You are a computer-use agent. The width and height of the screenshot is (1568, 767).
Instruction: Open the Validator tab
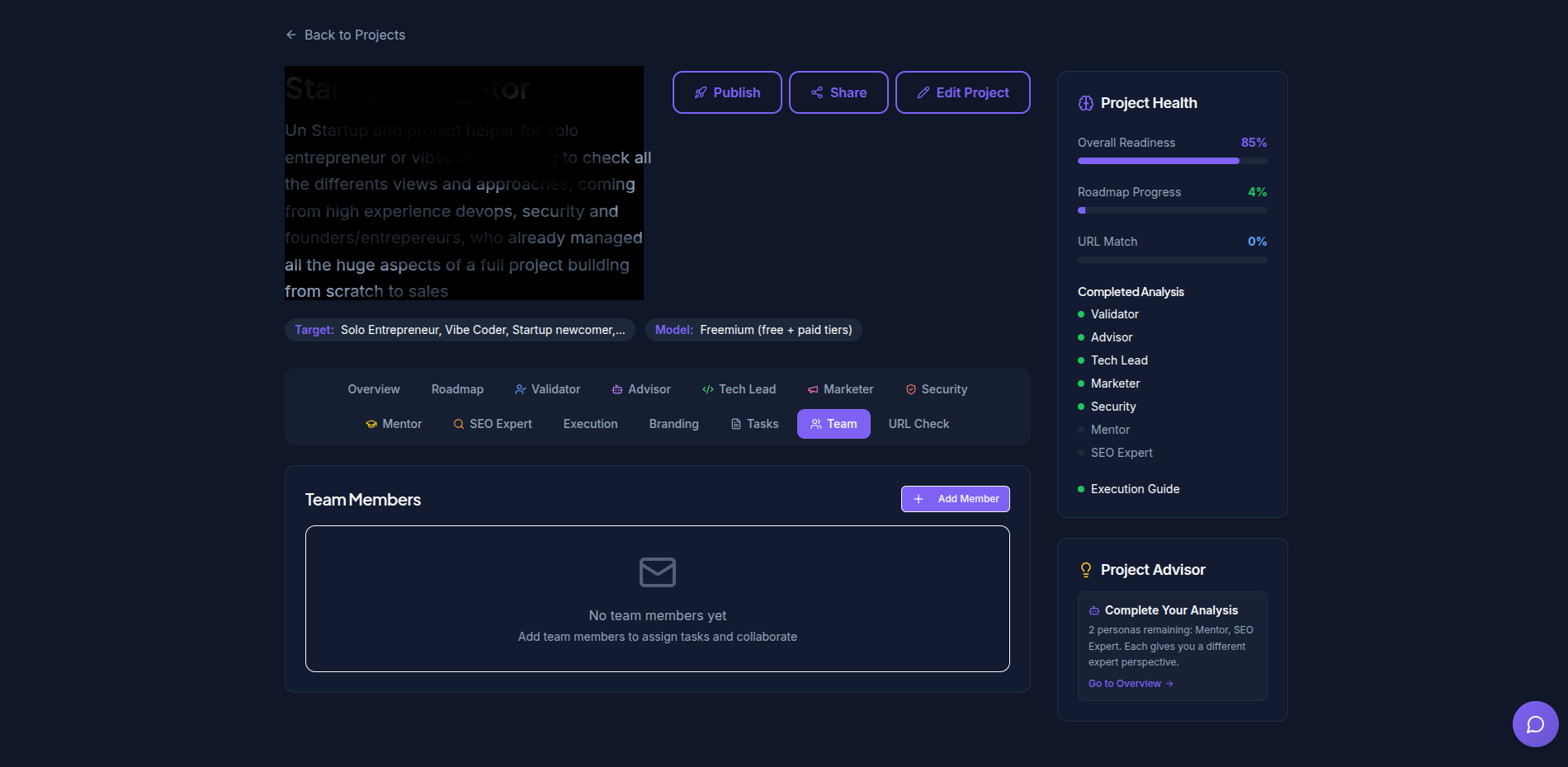coord(547,389)
